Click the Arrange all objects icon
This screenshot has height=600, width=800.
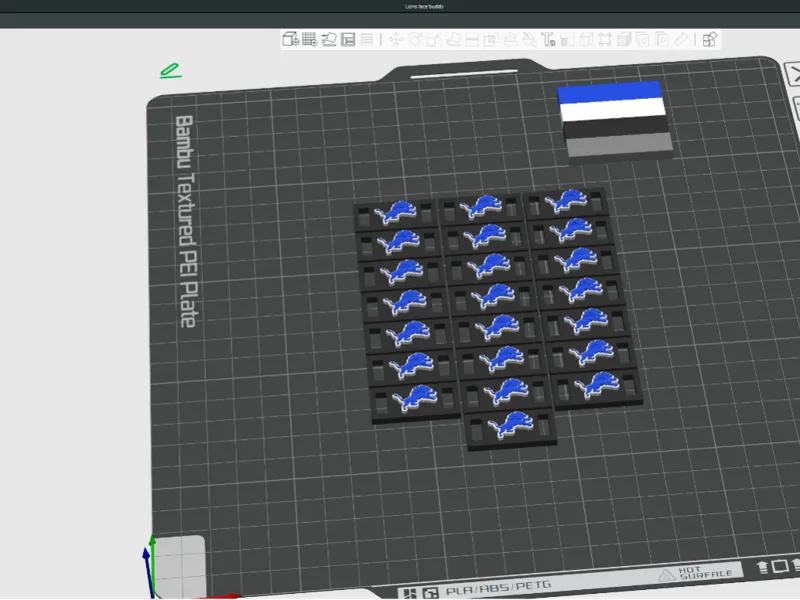(348, 39)
